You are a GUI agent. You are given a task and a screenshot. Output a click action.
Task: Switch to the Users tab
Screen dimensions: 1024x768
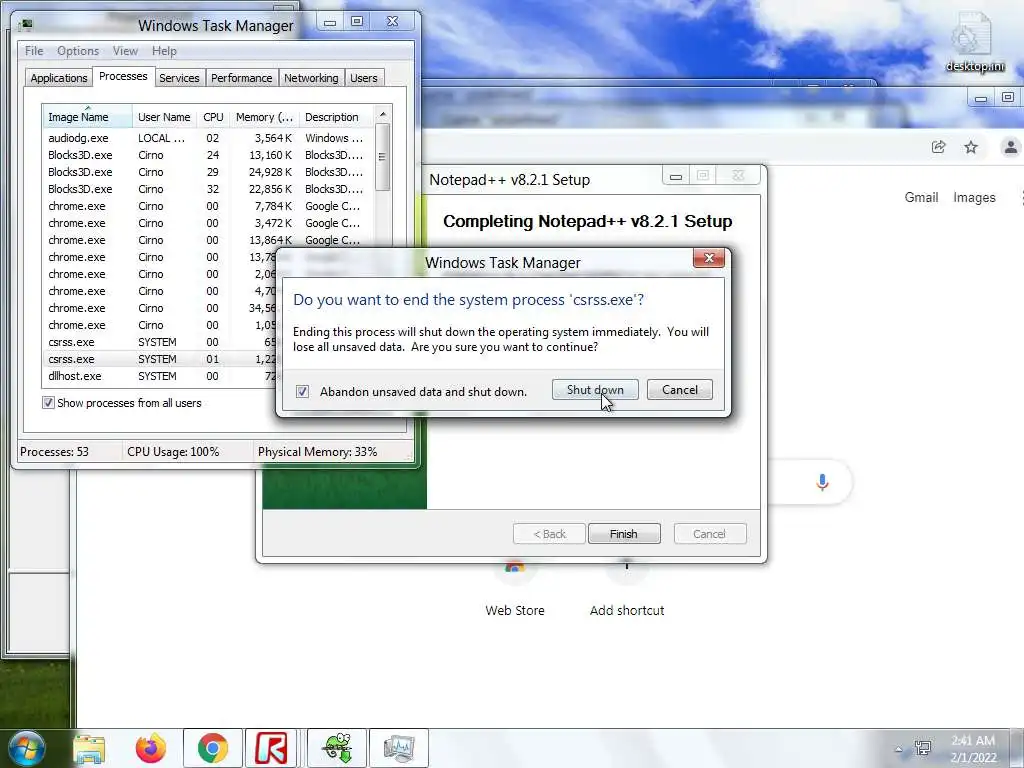click(364, 78)
